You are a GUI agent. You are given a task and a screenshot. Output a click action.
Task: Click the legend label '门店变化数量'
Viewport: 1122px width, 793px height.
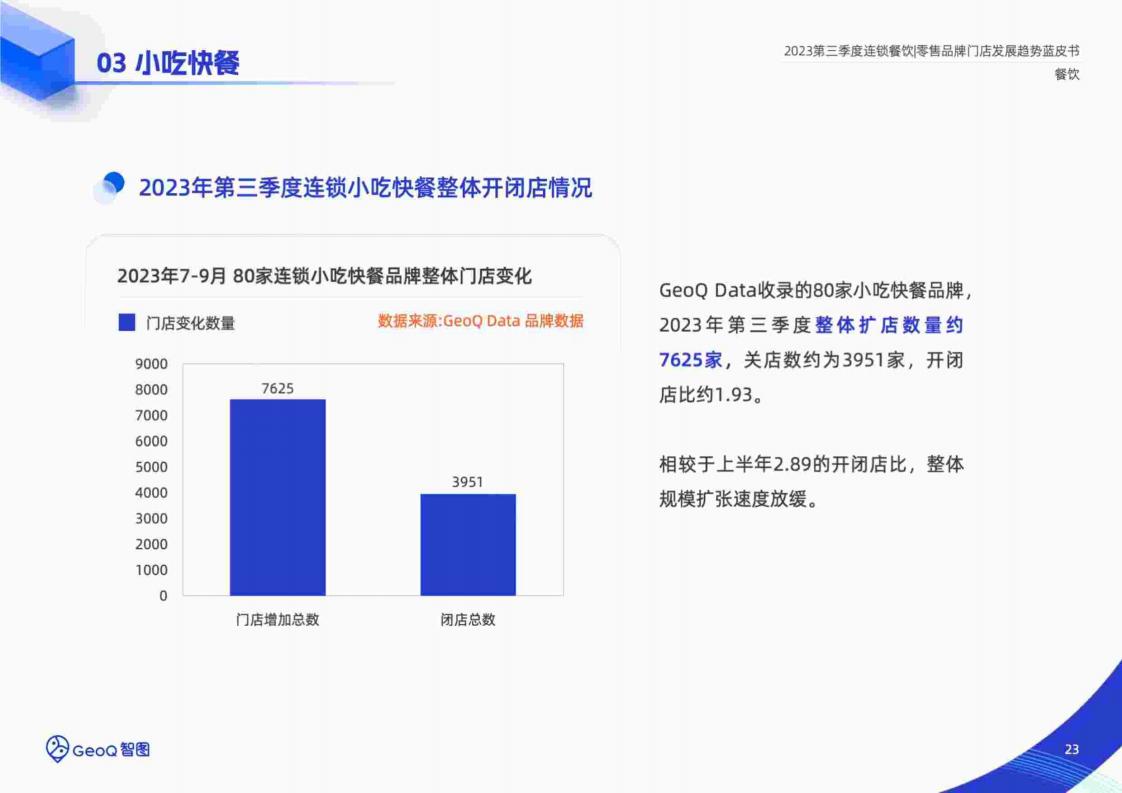click(190, 323)
